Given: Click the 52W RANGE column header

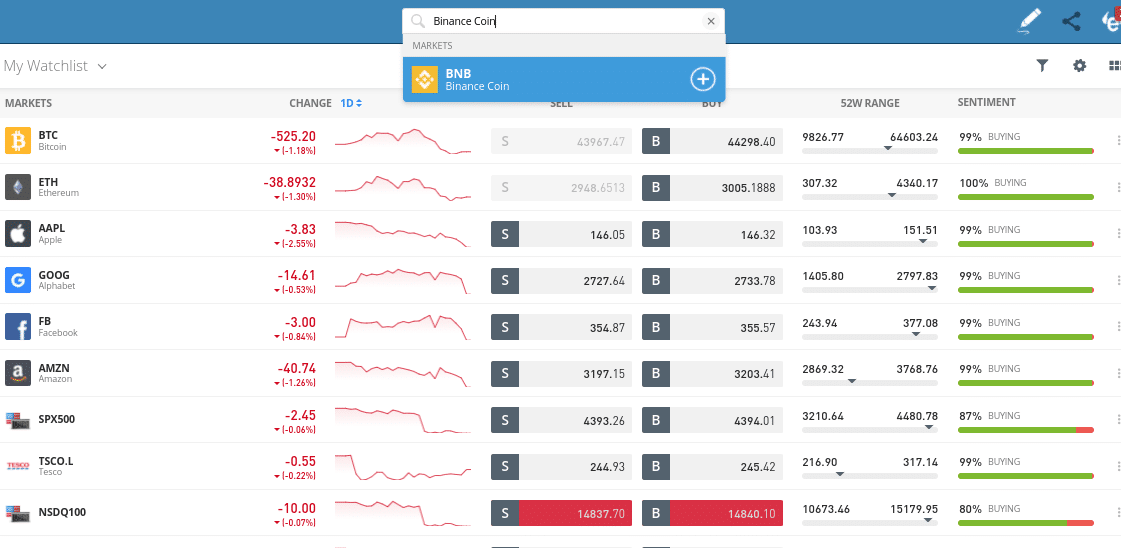Looking at the screenshot, I should [870, 103].
